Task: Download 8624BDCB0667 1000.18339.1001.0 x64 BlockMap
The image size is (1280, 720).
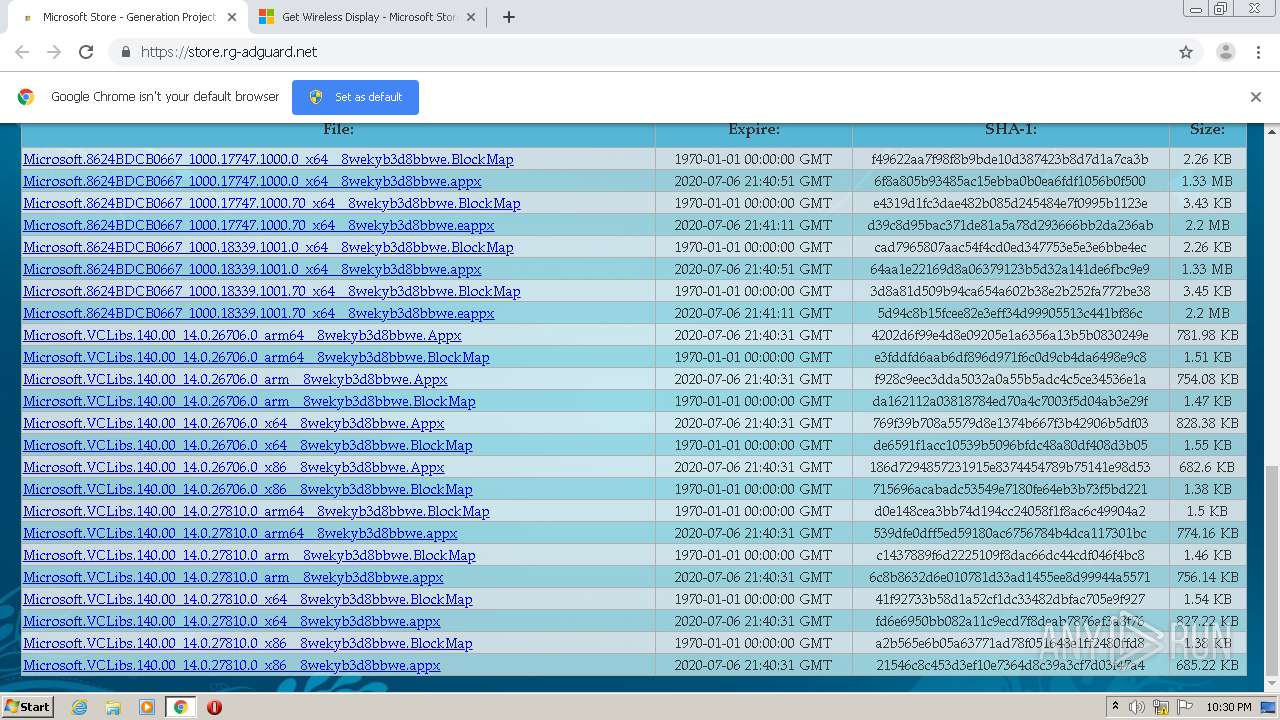Action: pos(268,247)
